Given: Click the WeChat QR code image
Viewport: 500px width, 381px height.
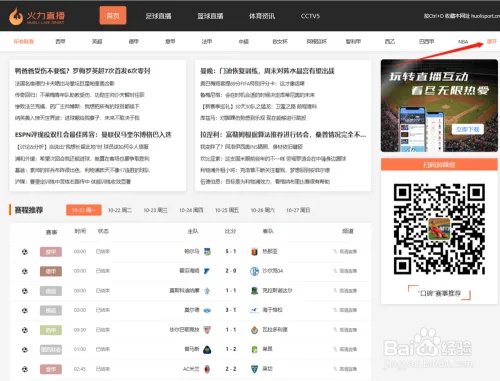Looking at the screenshot, I should click(x=439, y=229).
